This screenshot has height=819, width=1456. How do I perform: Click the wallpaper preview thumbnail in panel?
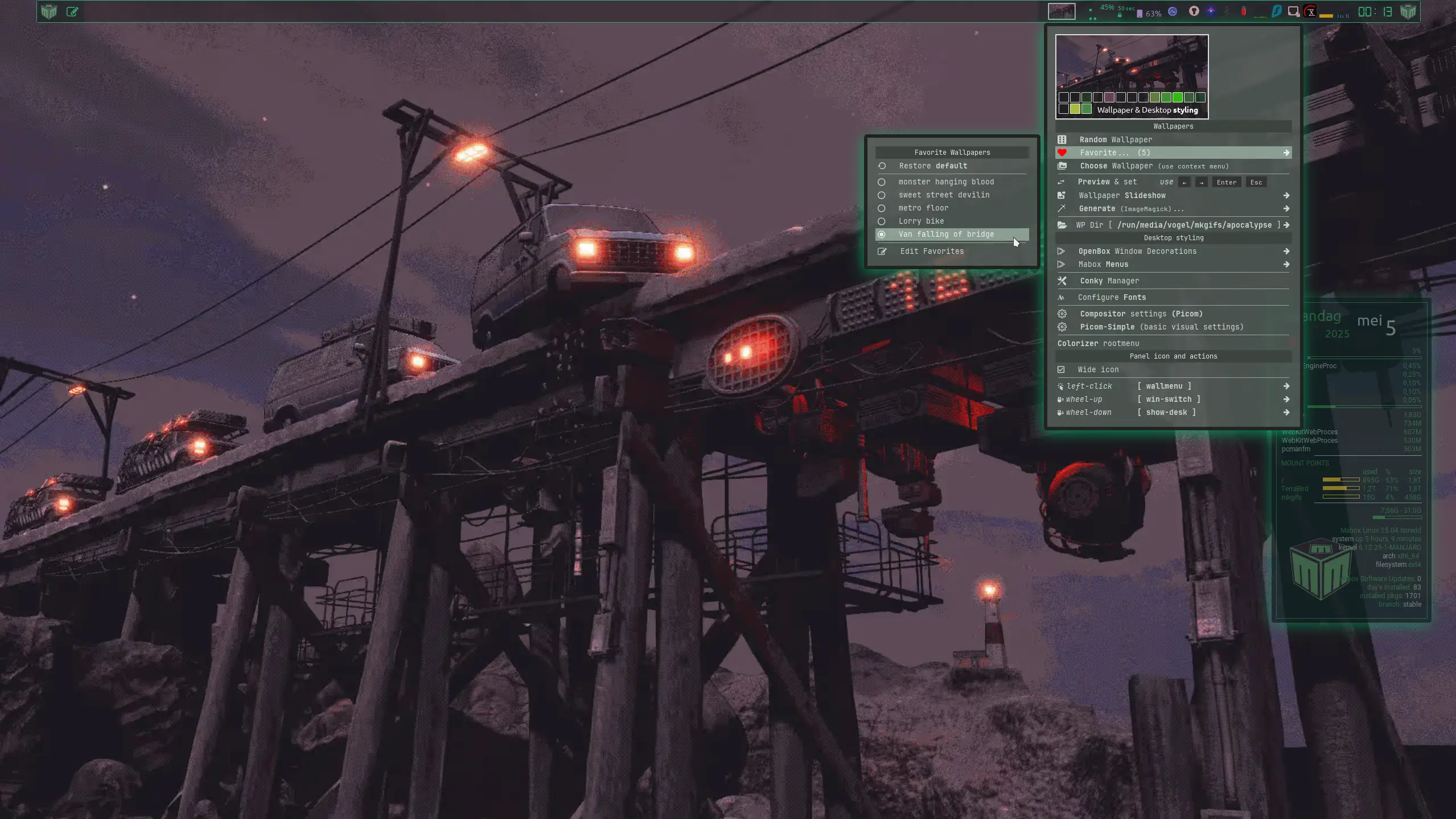click(x=1062, y=11)
